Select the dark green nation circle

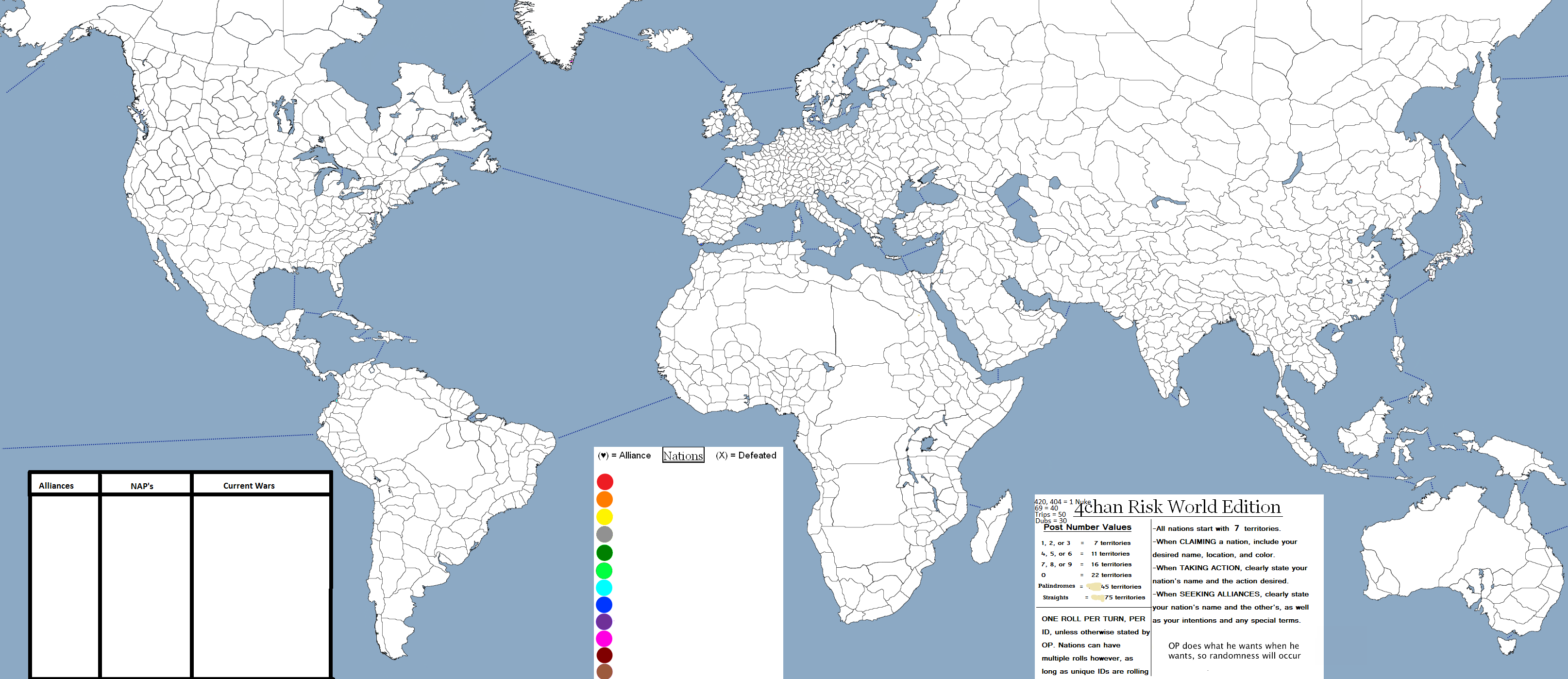point(605,552)
